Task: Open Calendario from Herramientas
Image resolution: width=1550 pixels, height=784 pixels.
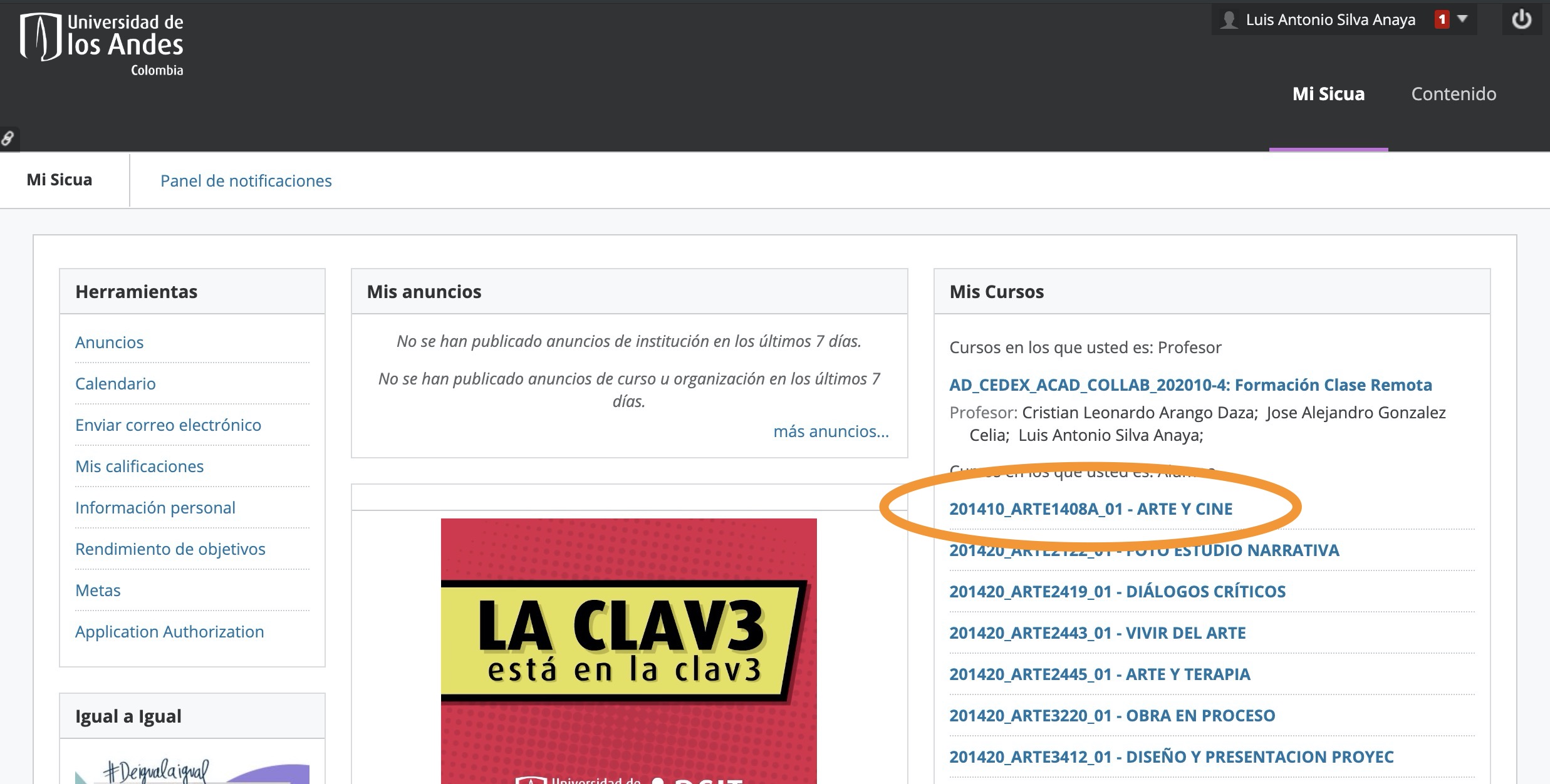Action: [x=115, y=384]
